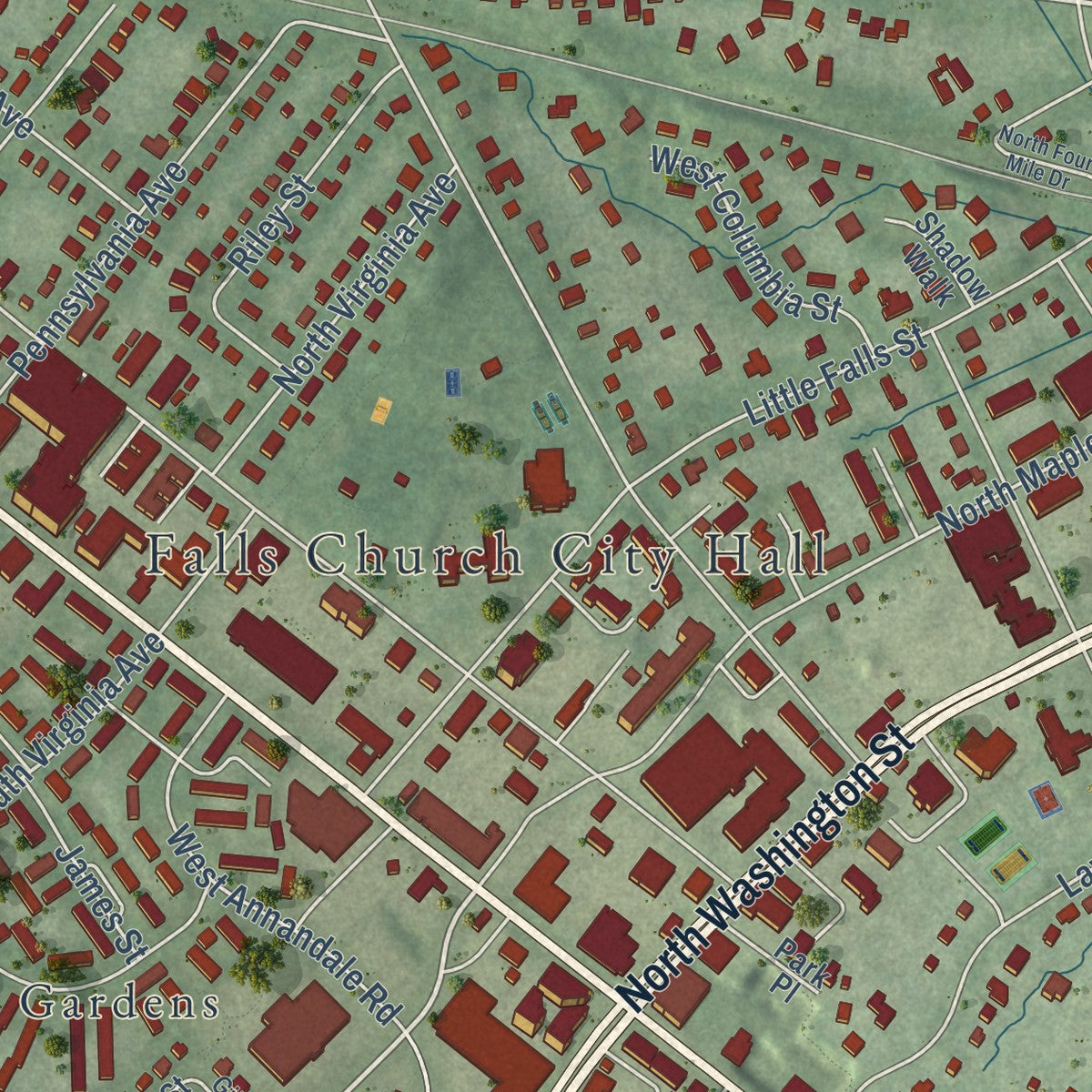
Task: Click the James St label
Action: pos(101,903)
